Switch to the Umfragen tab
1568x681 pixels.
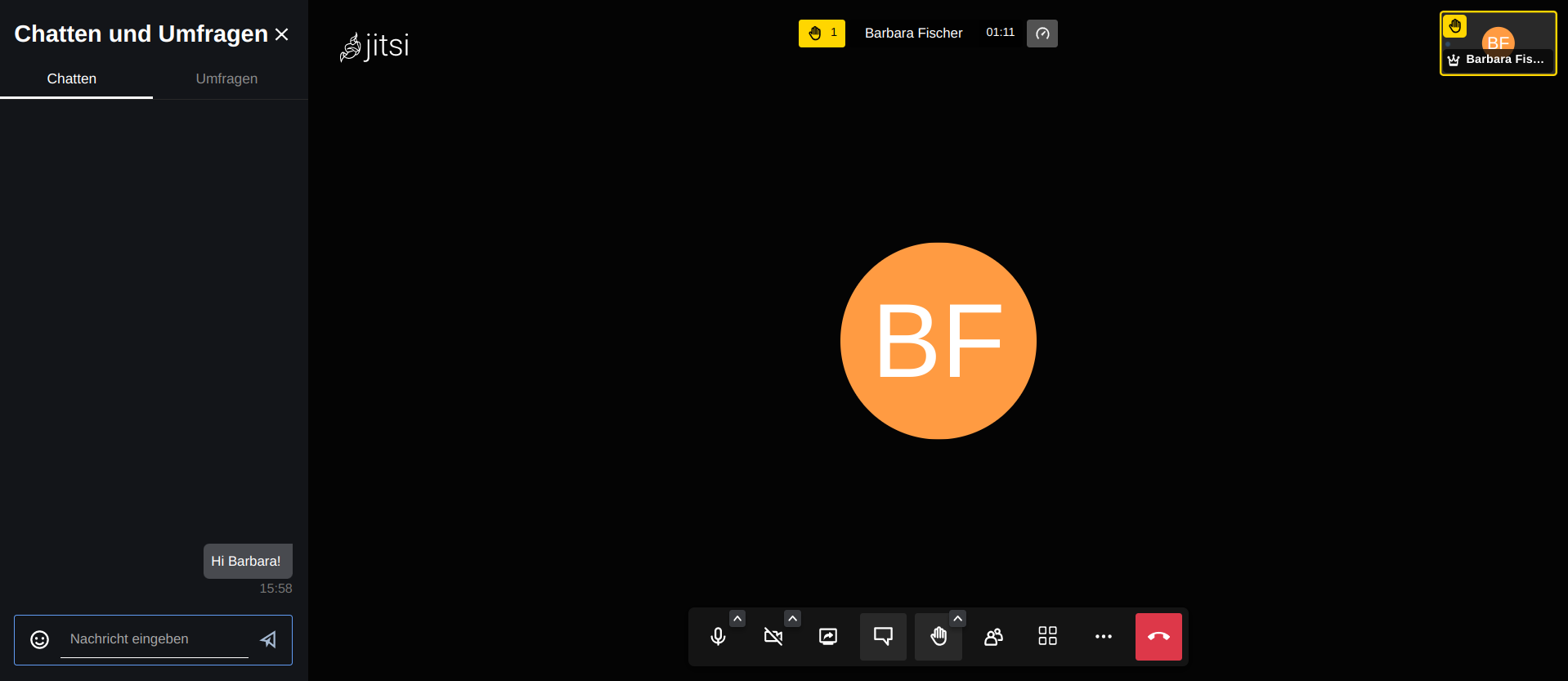click(x=226, y=79)
